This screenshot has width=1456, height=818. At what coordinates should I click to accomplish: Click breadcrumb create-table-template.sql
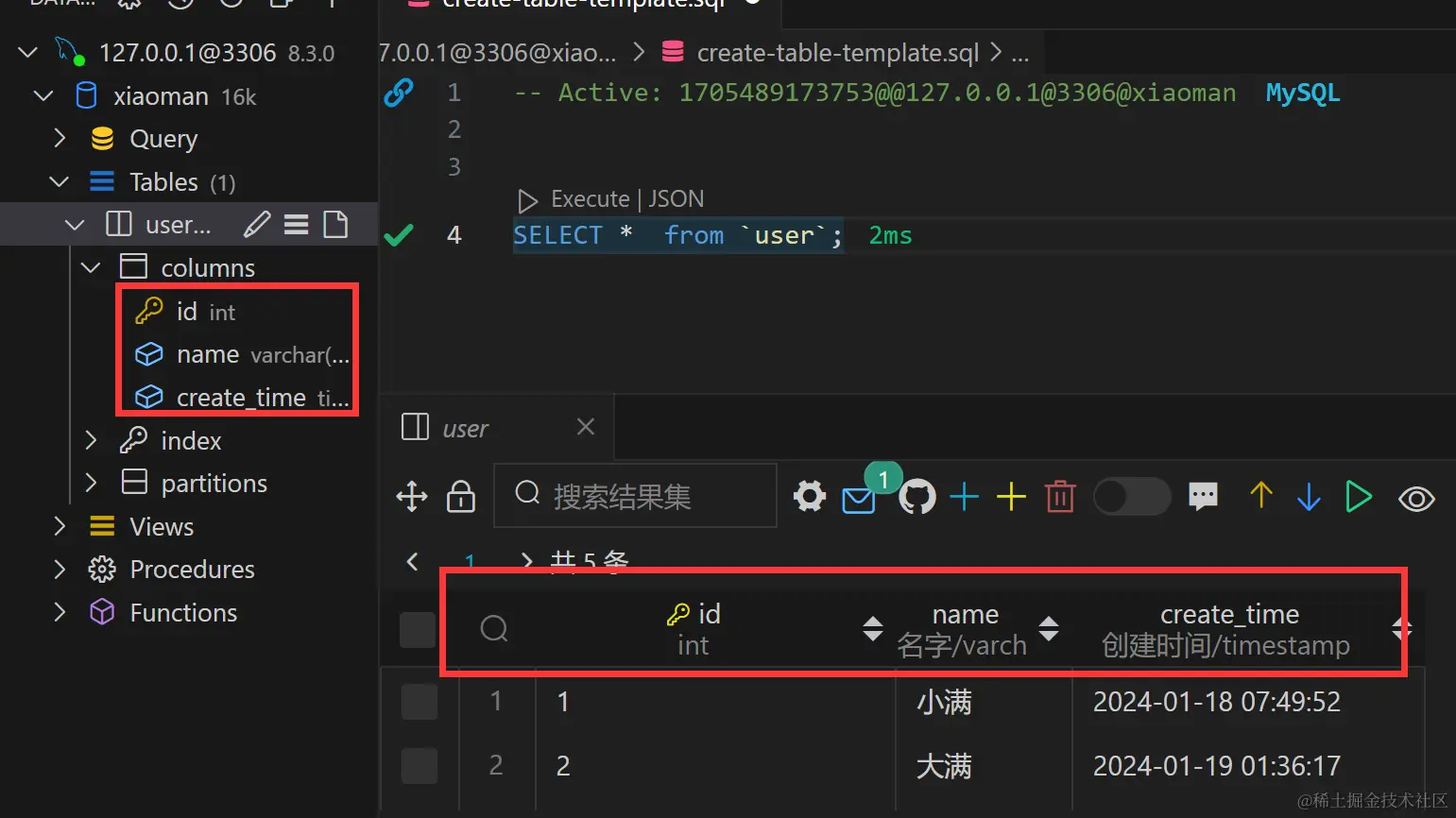pos(837,53)
